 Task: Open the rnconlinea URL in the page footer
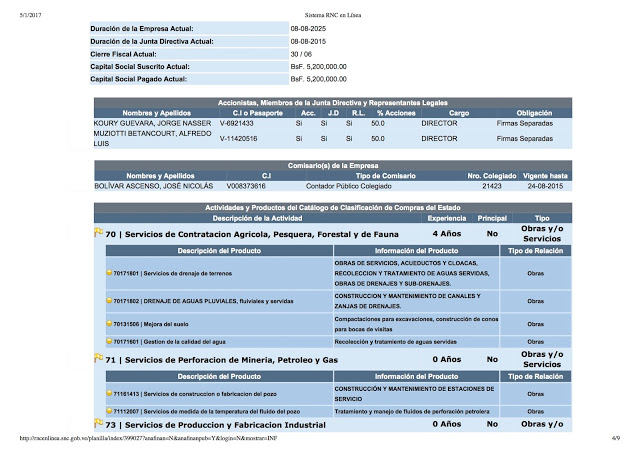[x=149, y=438]
